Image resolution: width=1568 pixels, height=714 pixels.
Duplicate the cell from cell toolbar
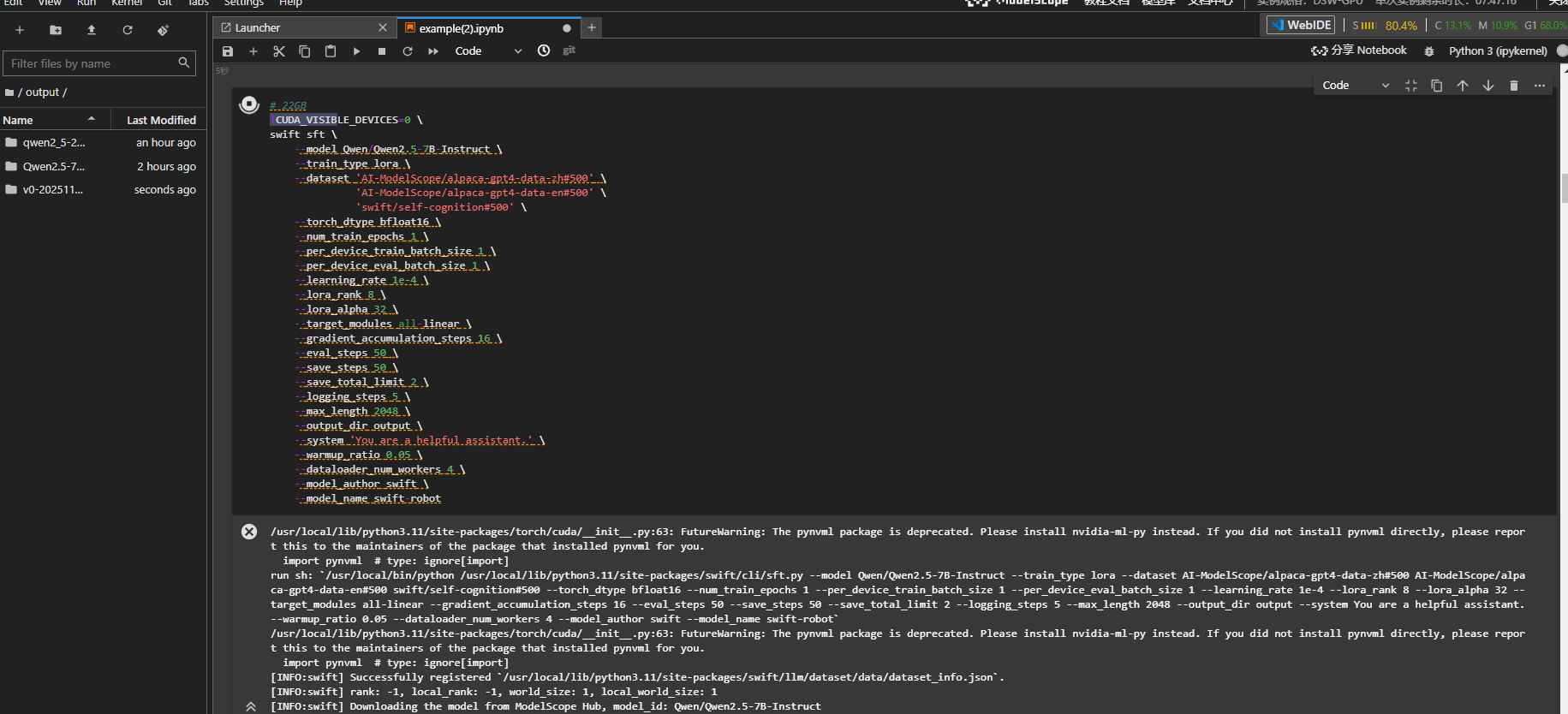click(x=1437, y=86)
